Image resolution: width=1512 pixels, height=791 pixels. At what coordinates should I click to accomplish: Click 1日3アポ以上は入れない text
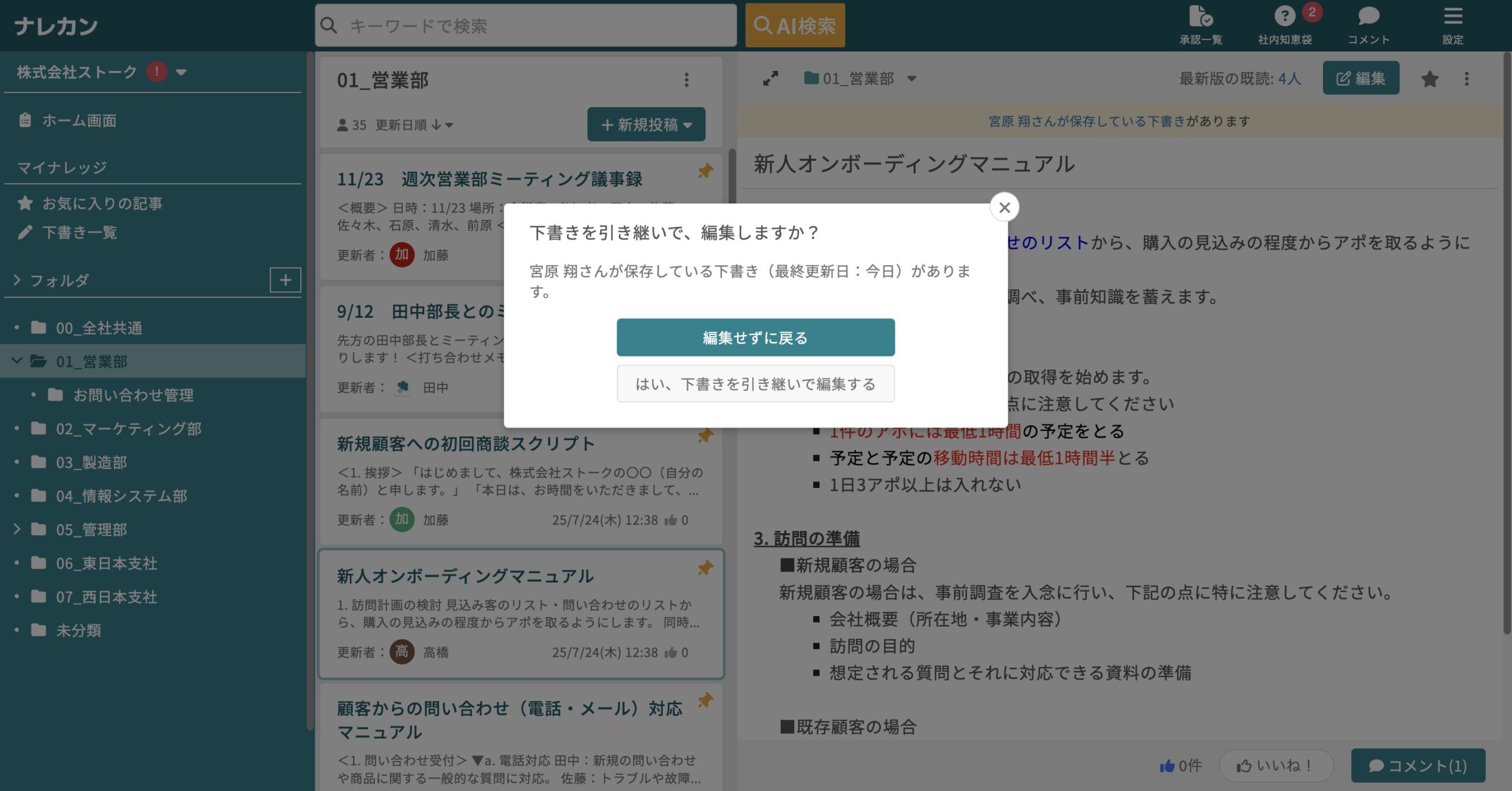[x=925, y=484]
